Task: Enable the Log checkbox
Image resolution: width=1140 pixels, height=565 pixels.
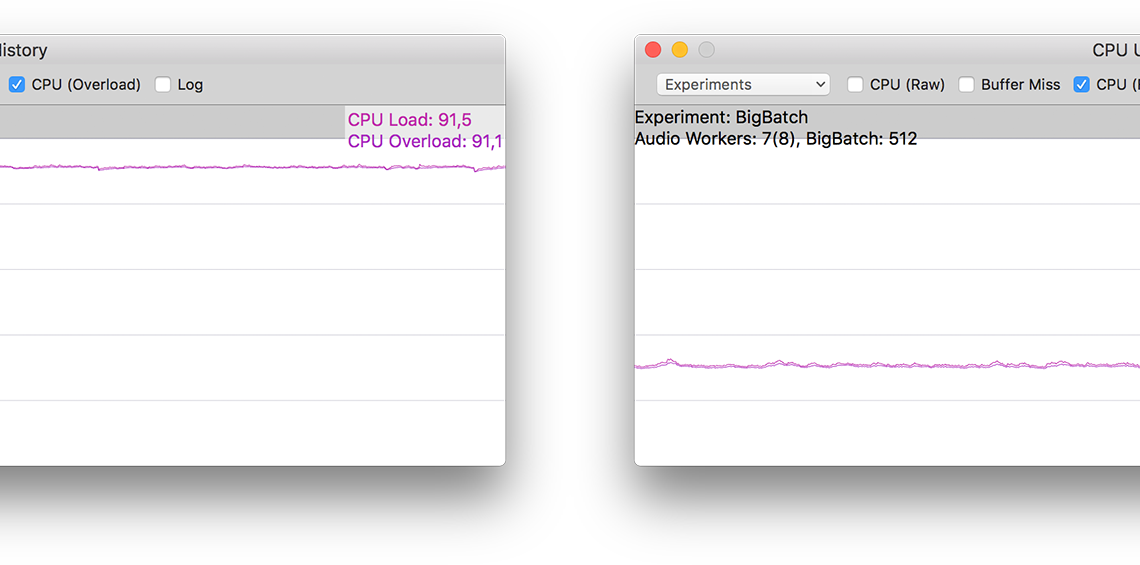Action: 163,85
